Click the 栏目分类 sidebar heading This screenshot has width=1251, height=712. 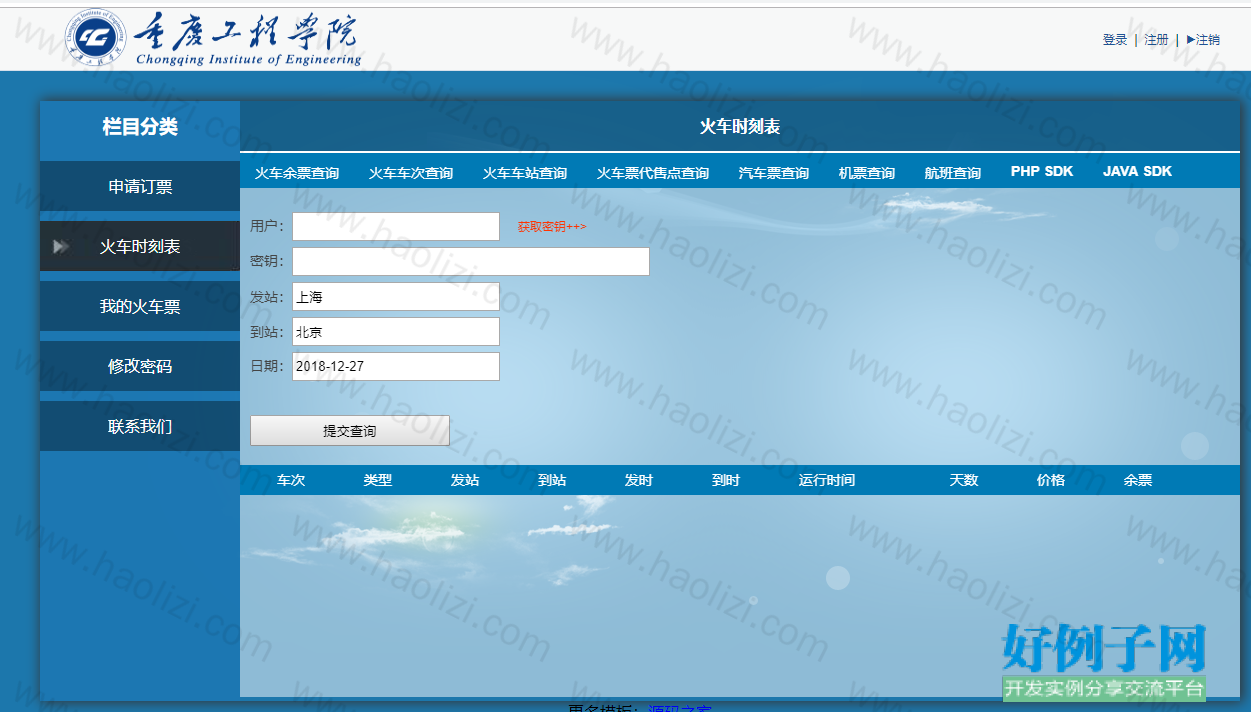click(x=140, y=127)
